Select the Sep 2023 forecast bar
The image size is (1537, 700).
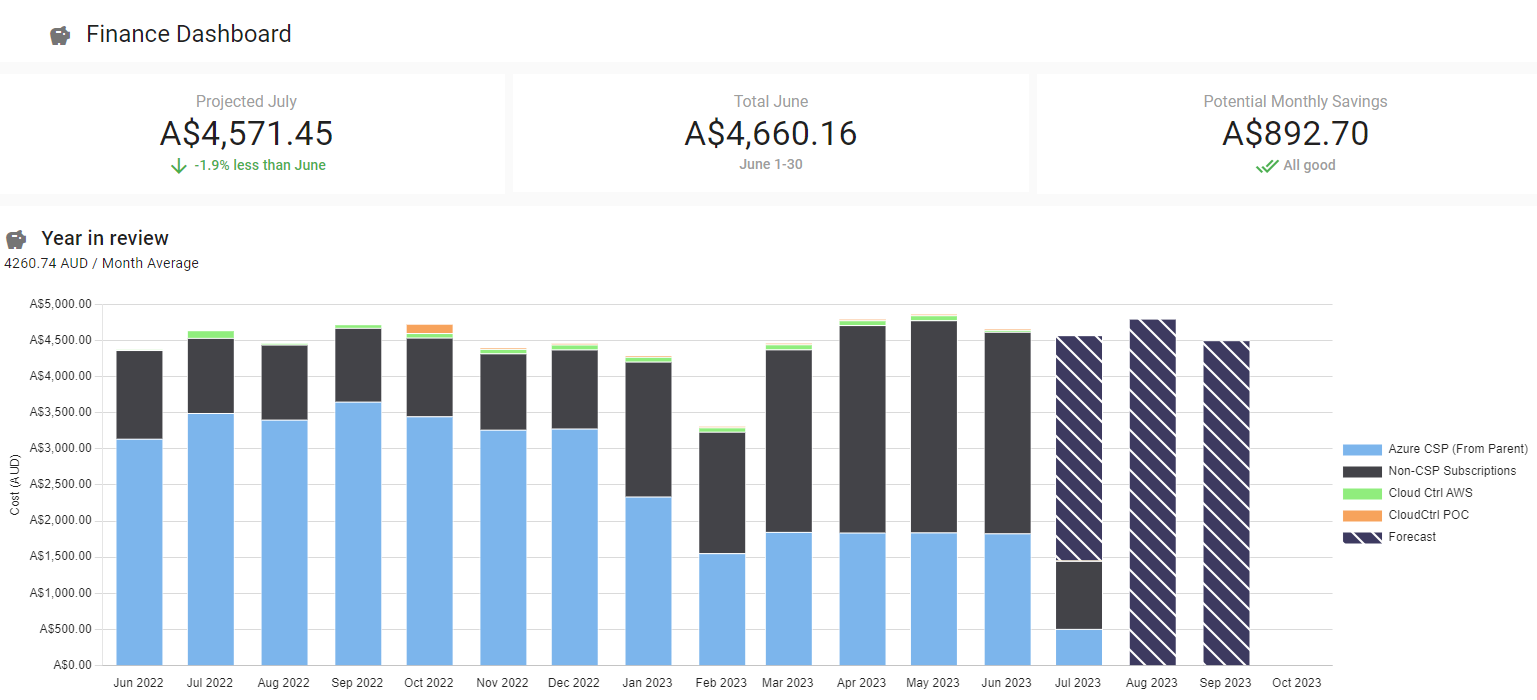(x=1226, y=503)
